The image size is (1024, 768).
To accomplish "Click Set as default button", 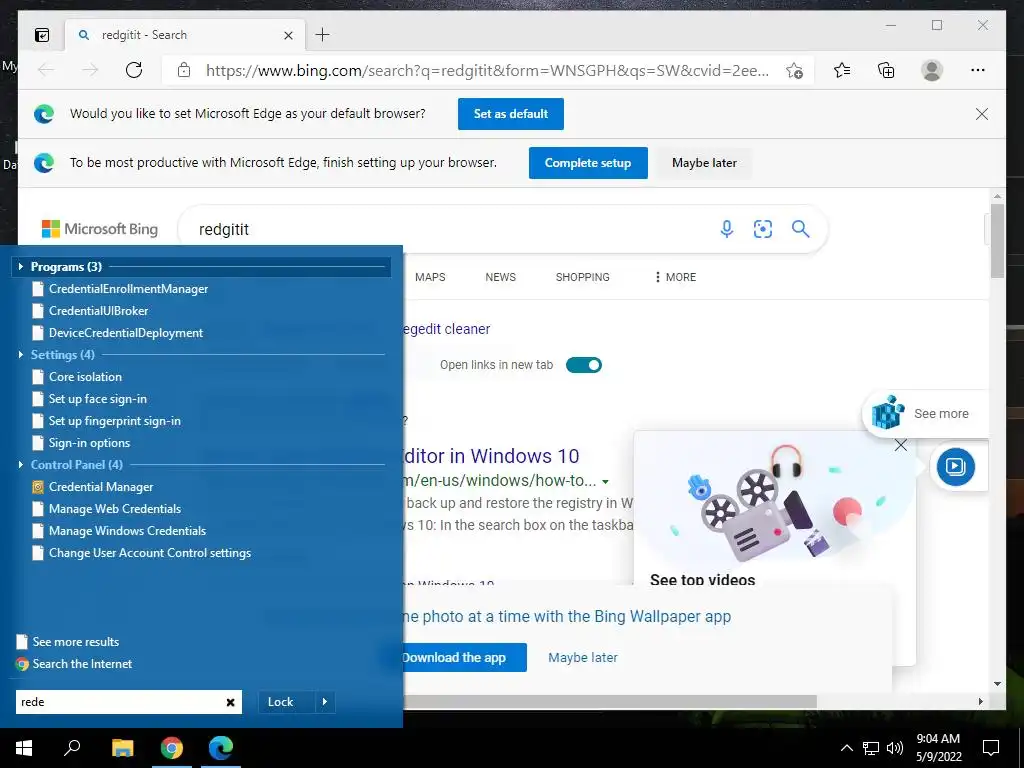I will click(x=511, y=114).
